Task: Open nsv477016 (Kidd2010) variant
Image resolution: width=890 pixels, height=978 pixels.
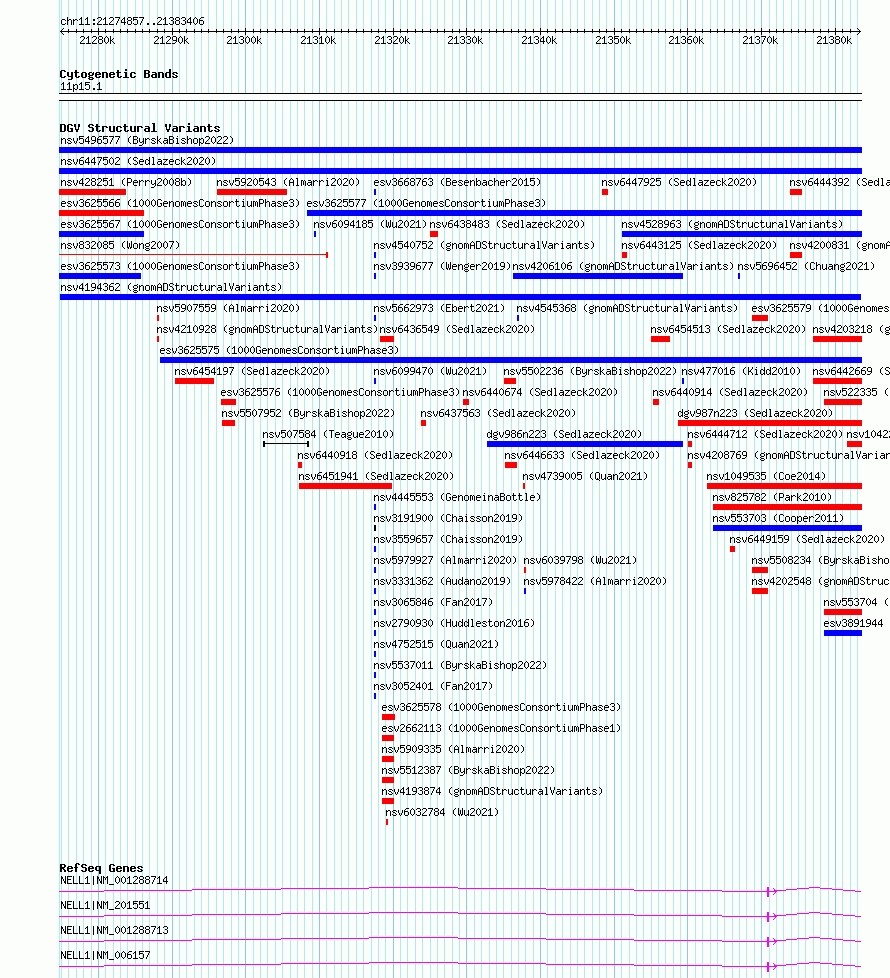Action: [x=741, y=372]
